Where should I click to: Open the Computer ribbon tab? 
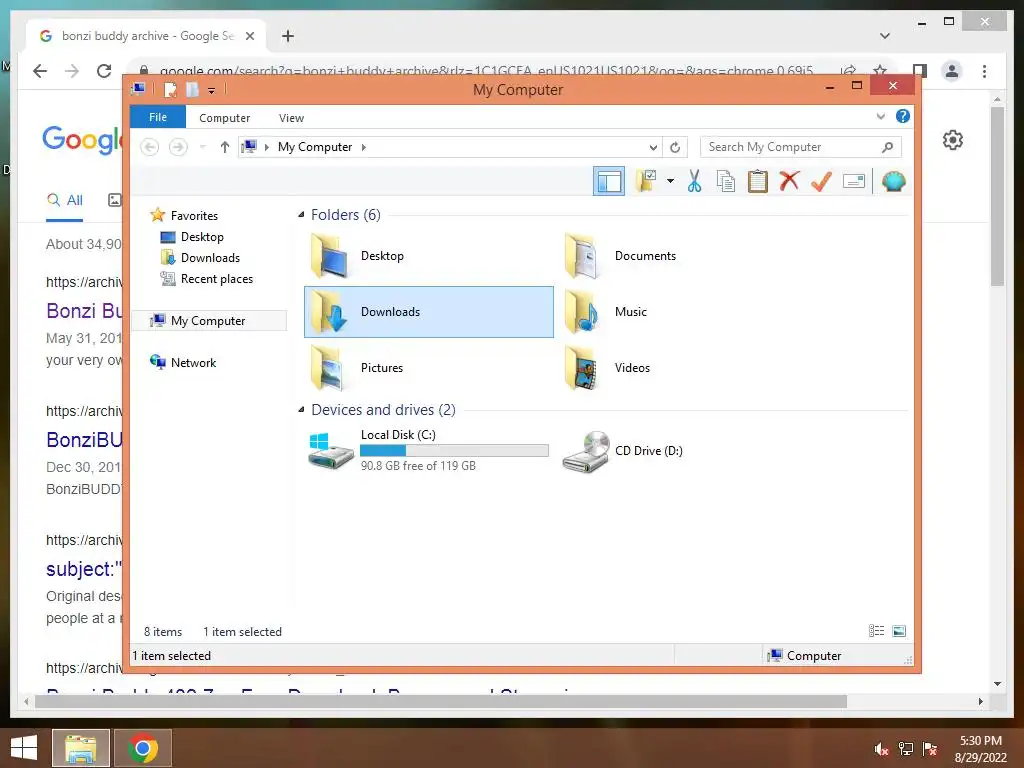[225, 118]
